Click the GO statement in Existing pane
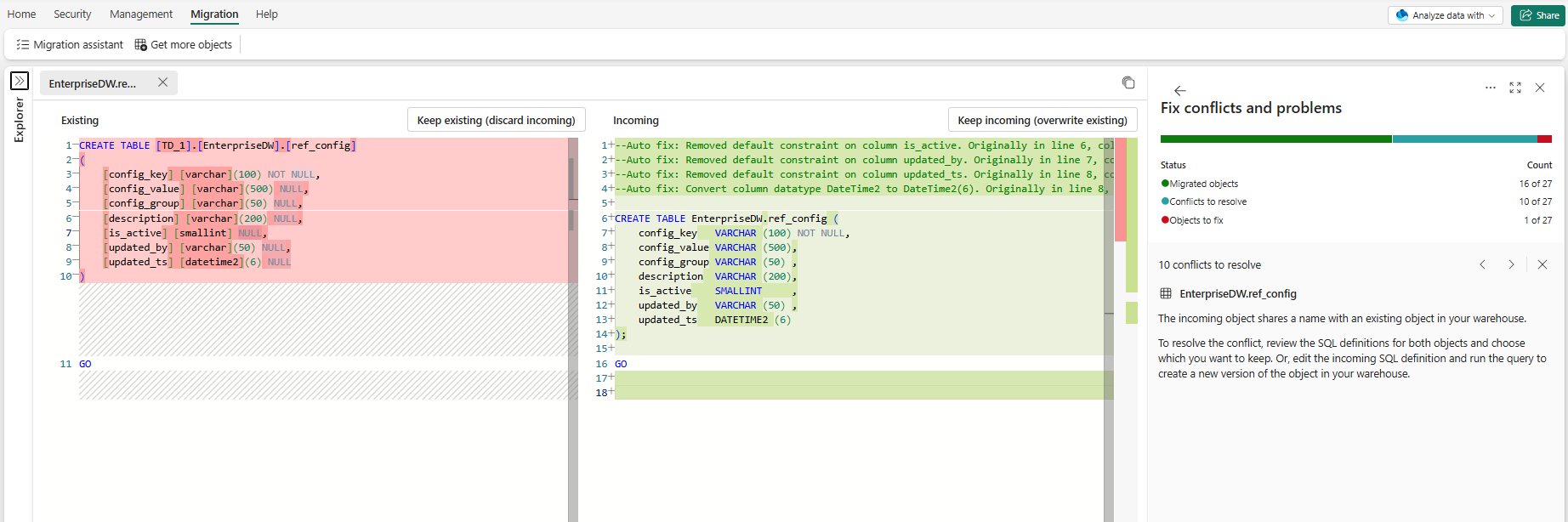 85,364
